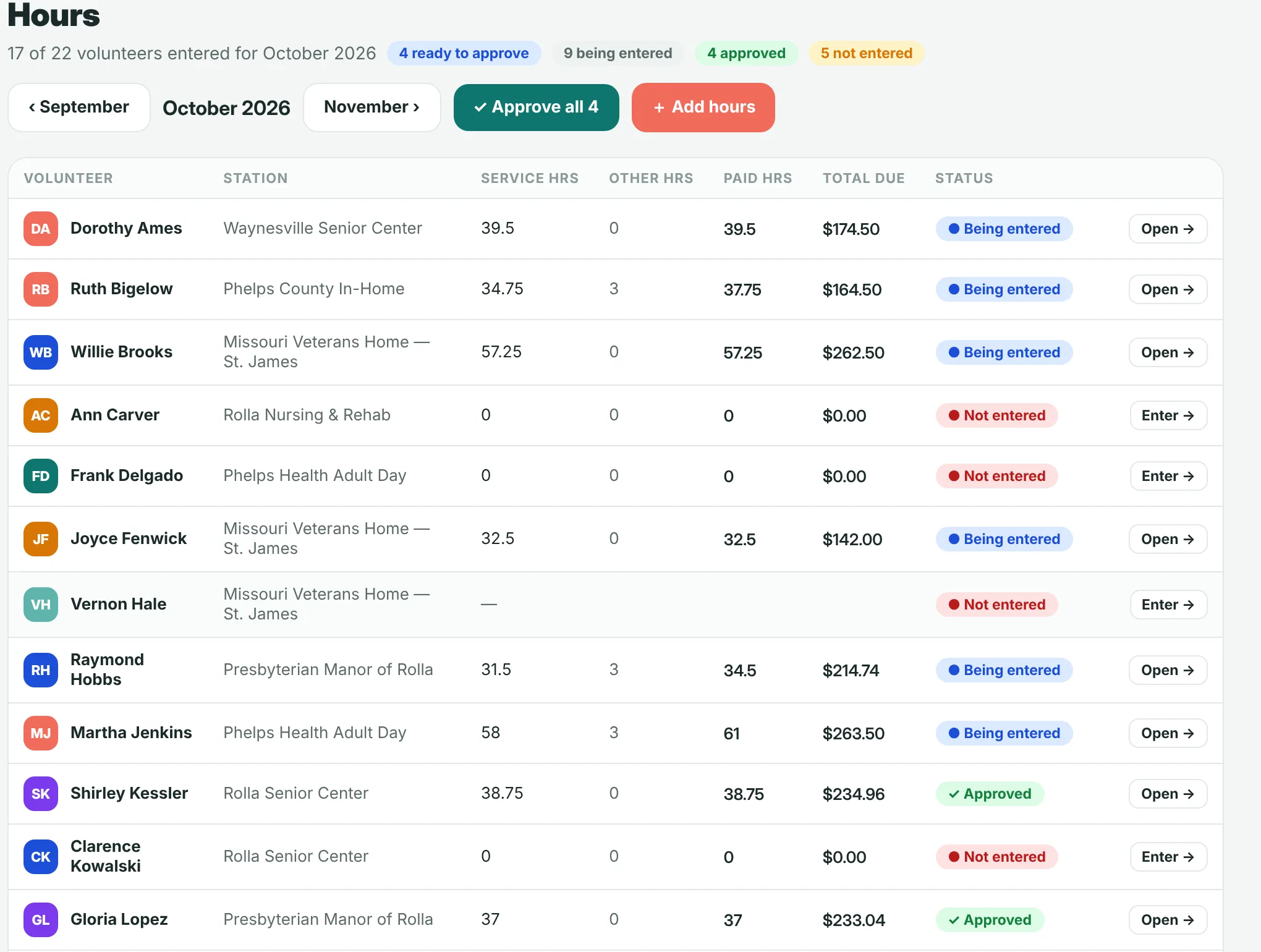Open Martha Jenkins' hours
Screen dimensions: 1261x952
1168,733
